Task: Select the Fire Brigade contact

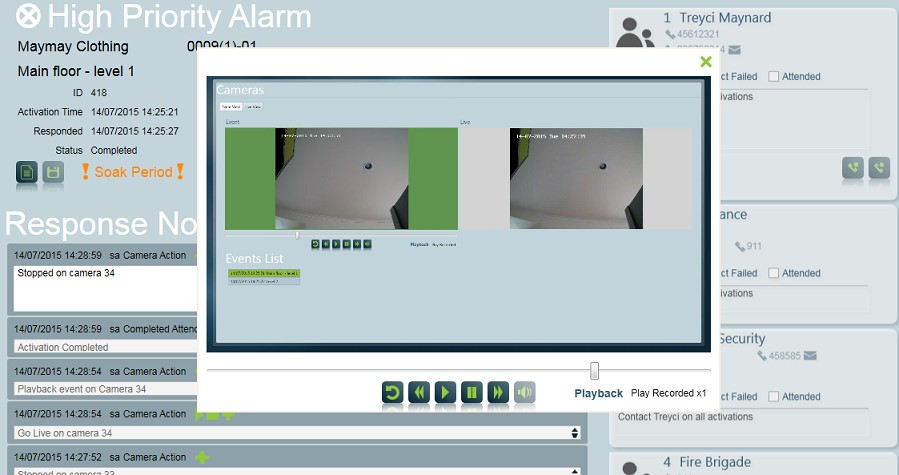Action: [x=715, y=462]
